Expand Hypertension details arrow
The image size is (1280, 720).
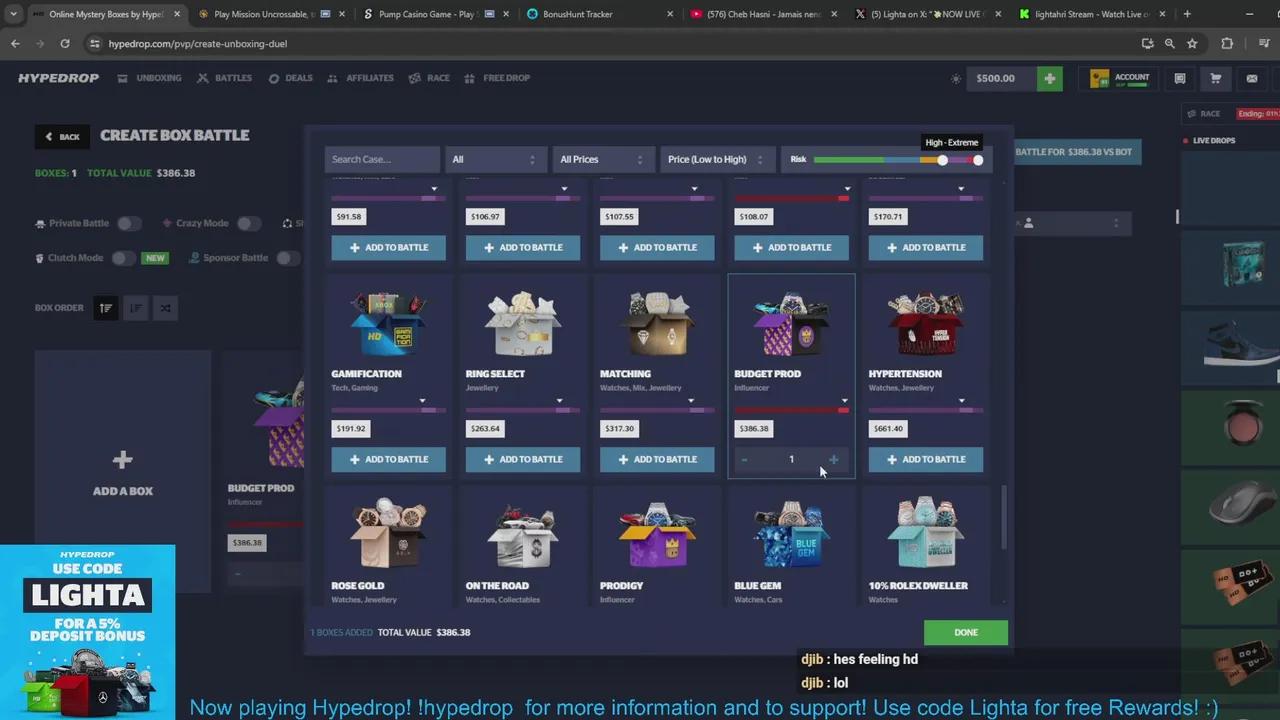coord(961,401)
